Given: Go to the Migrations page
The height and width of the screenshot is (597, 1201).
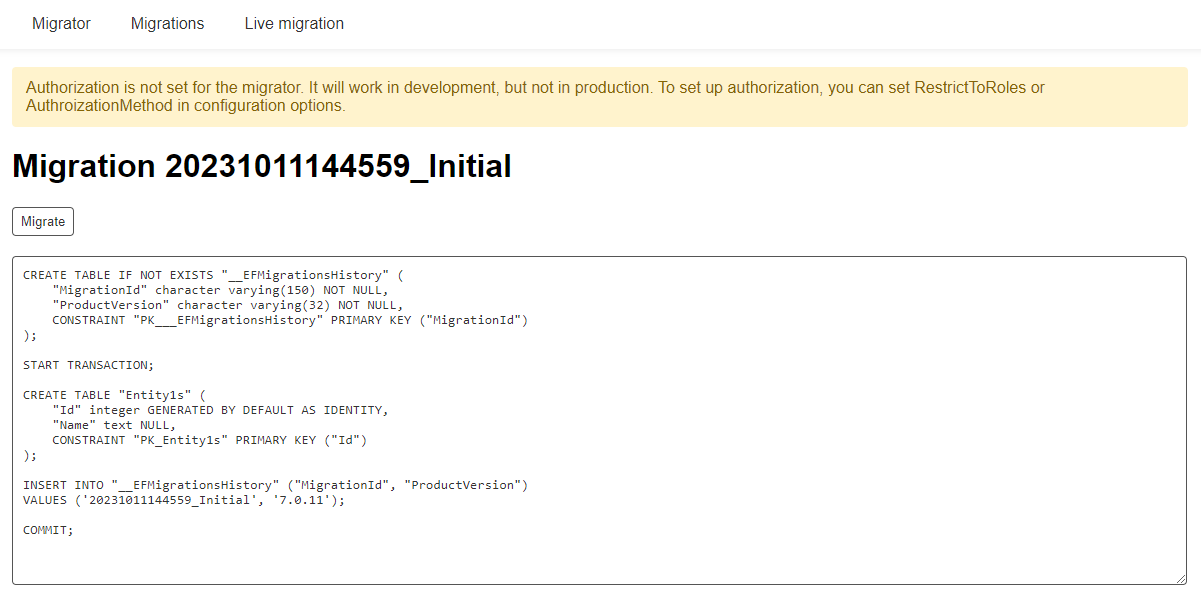Looking at the screenshot, I should point(167,24).
